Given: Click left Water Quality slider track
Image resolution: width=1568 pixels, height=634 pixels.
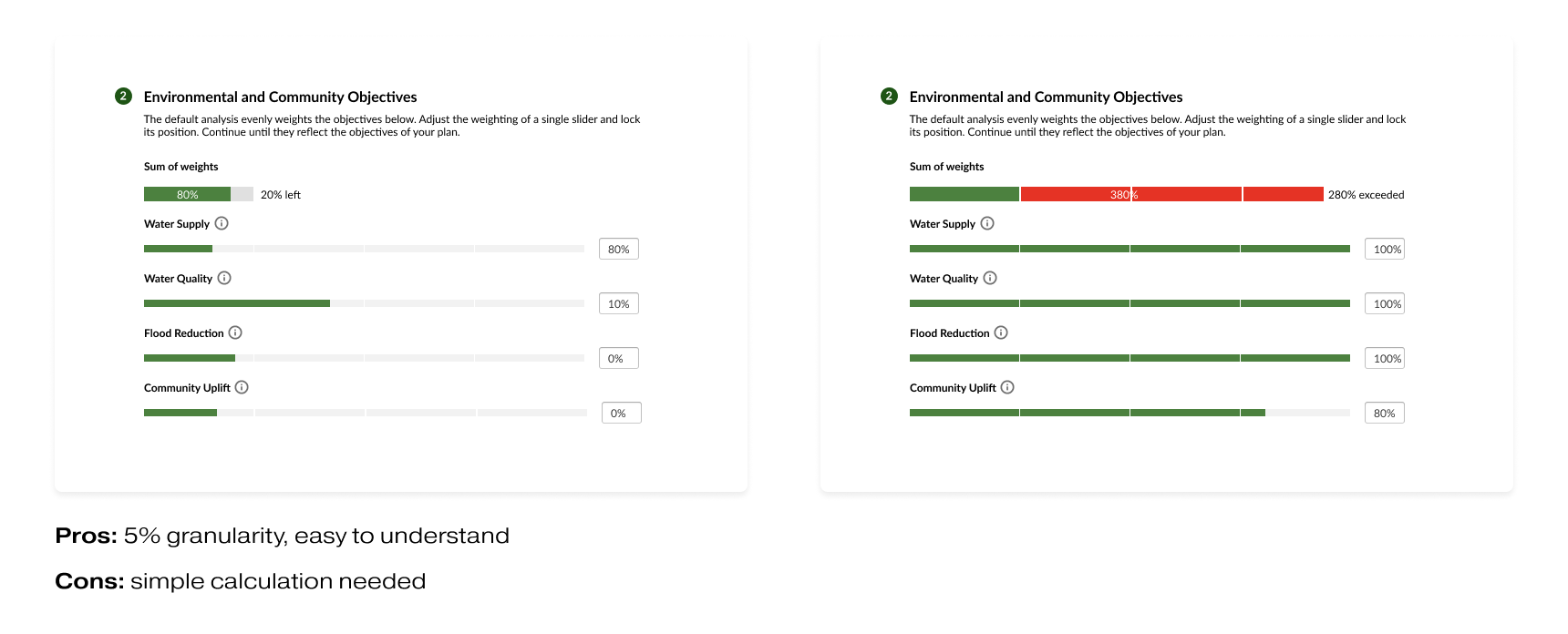Looking at the screenshot, I should 364,303.
